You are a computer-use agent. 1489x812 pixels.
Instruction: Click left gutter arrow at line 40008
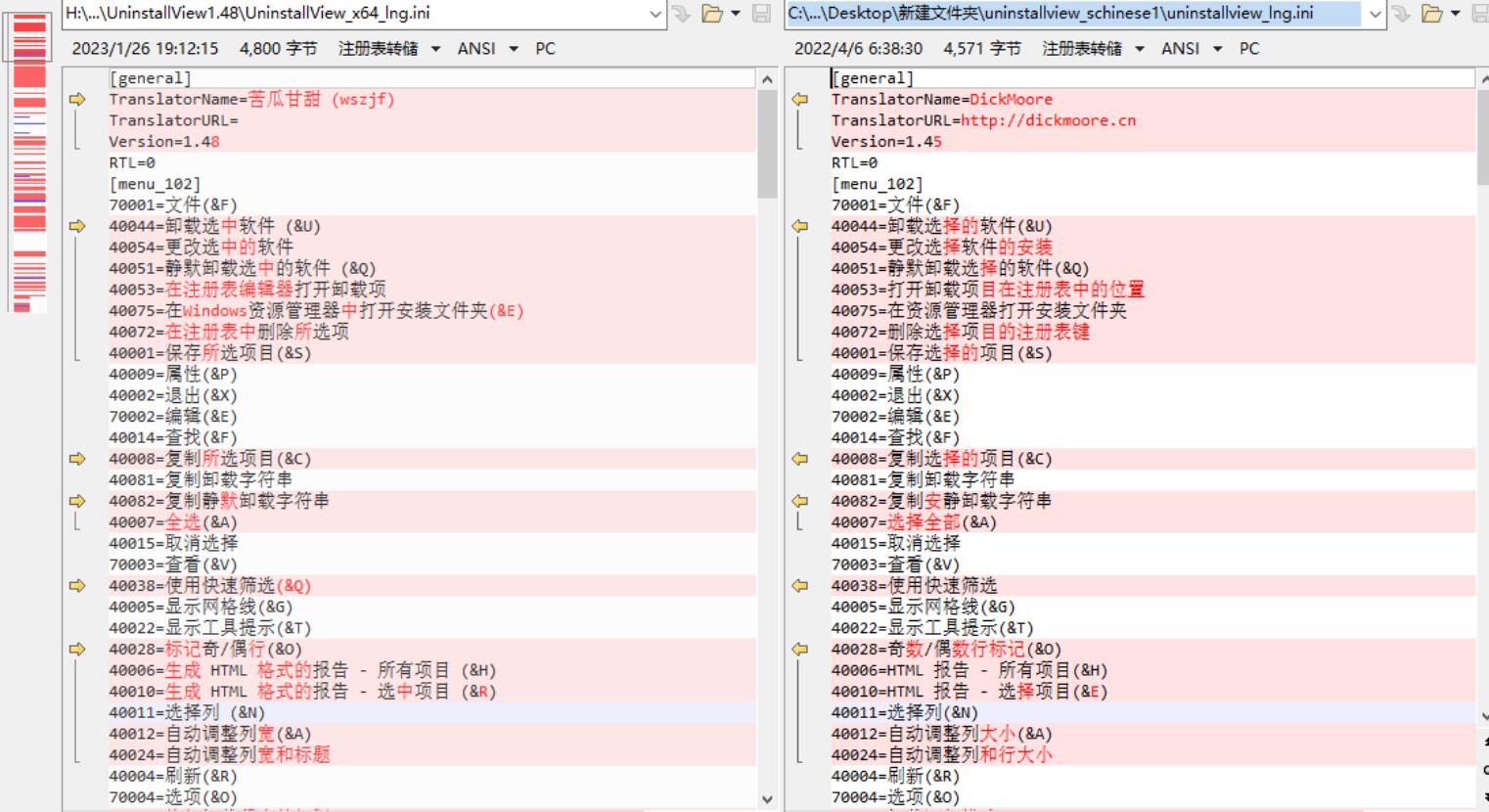77,459
